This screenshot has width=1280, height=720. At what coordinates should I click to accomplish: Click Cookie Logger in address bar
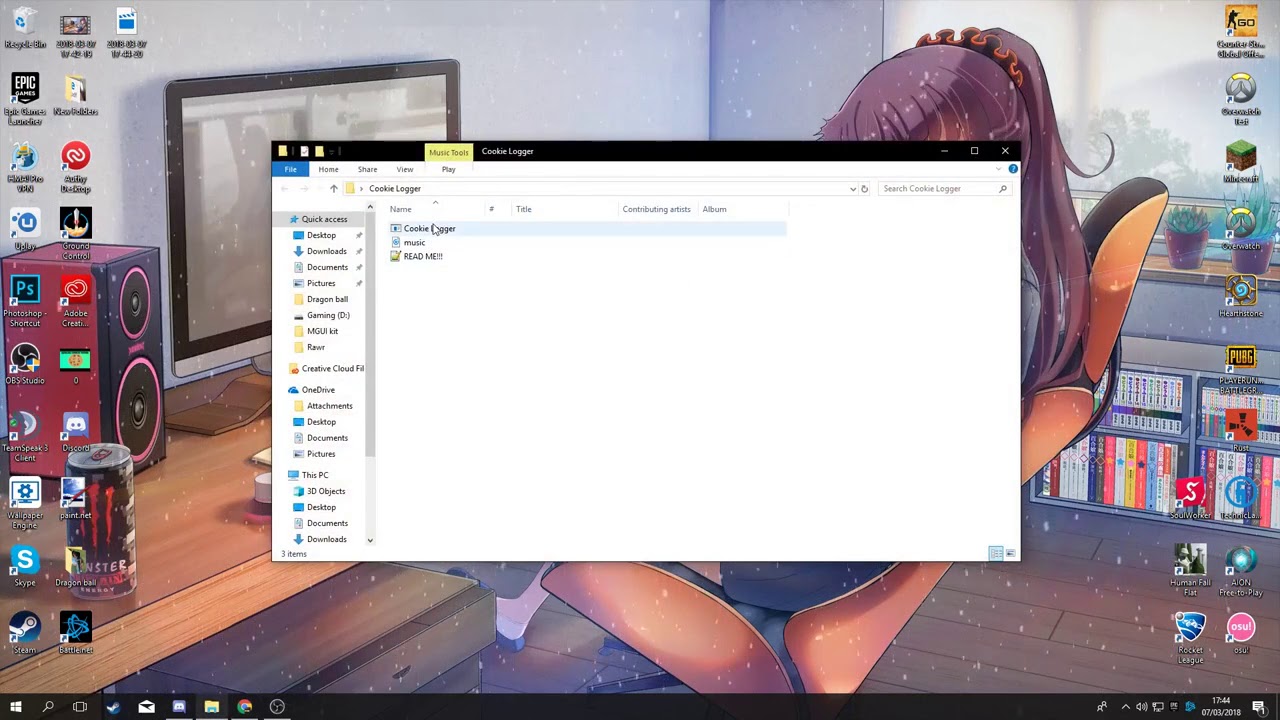coord(395,188)
